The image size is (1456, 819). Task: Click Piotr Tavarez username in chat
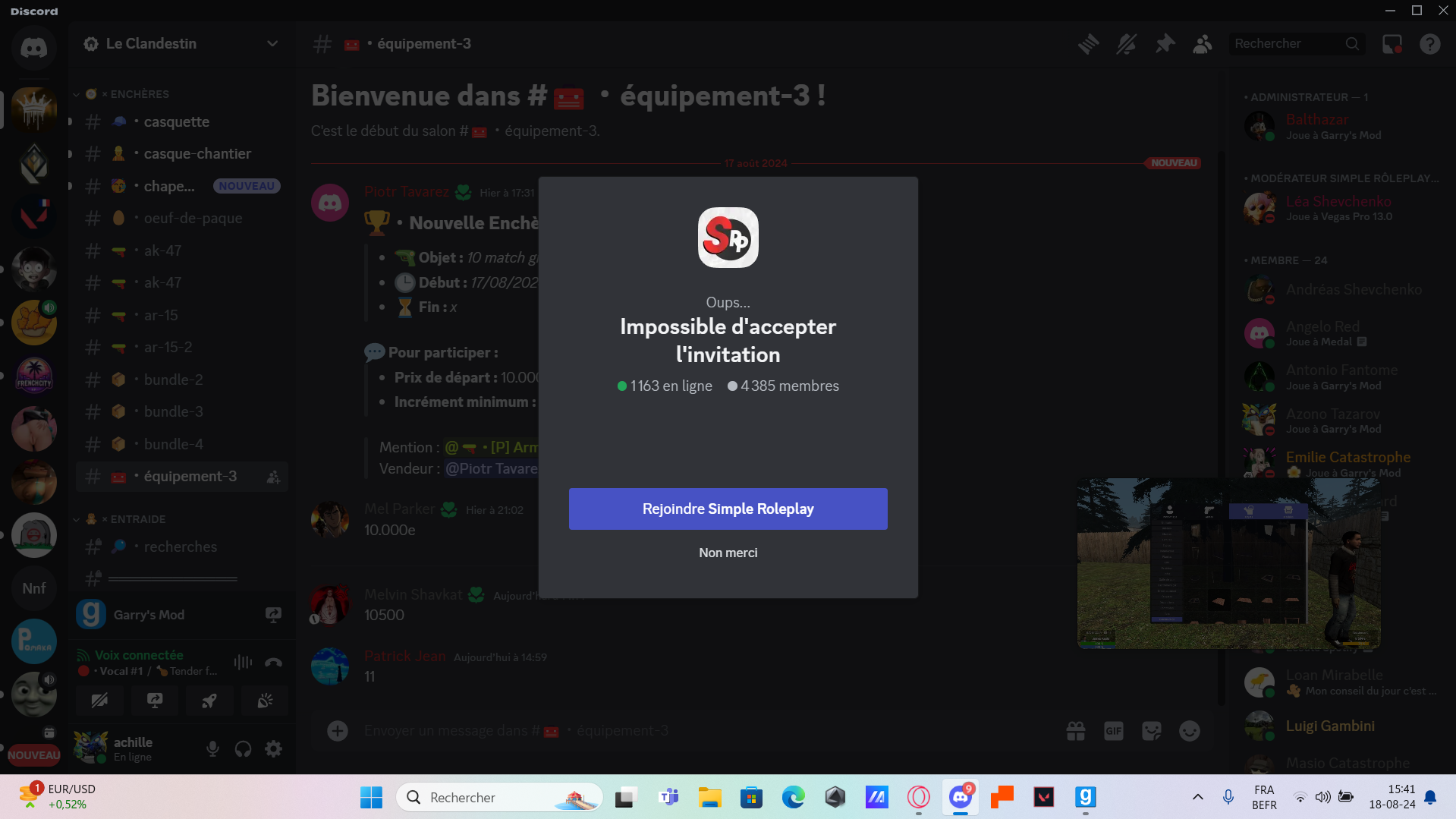click(406, 192)
